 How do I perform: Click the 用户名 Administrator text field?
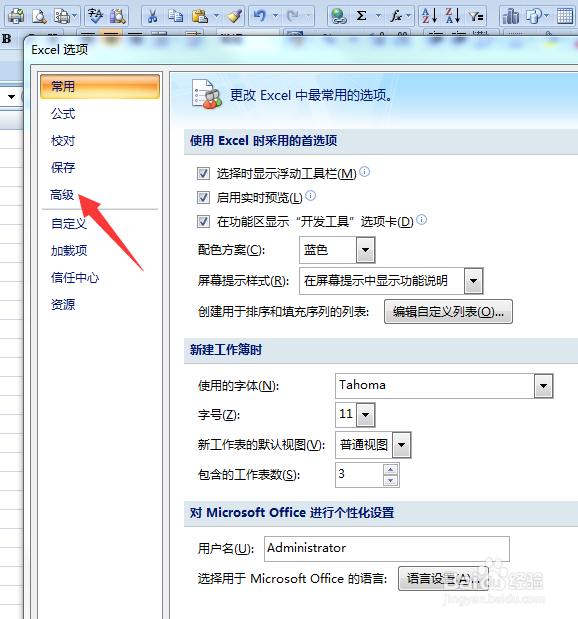387,548
